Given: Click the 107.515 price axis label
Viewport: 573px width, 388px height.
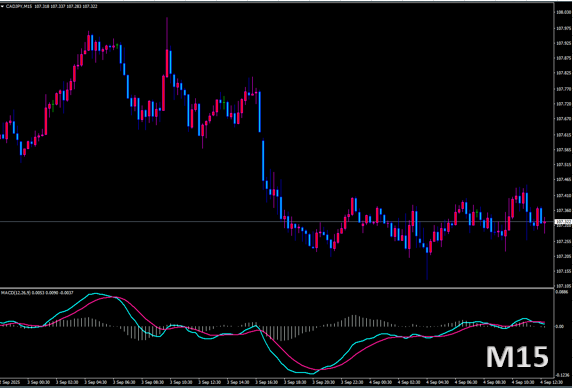Looking at the screenshot, I should tap(563, 165).
